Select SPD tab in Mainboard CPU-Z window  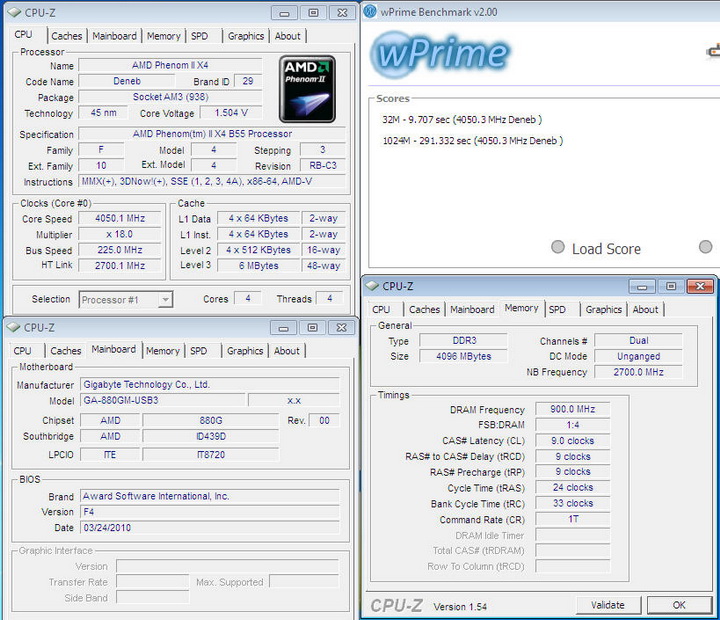(198, 351)
